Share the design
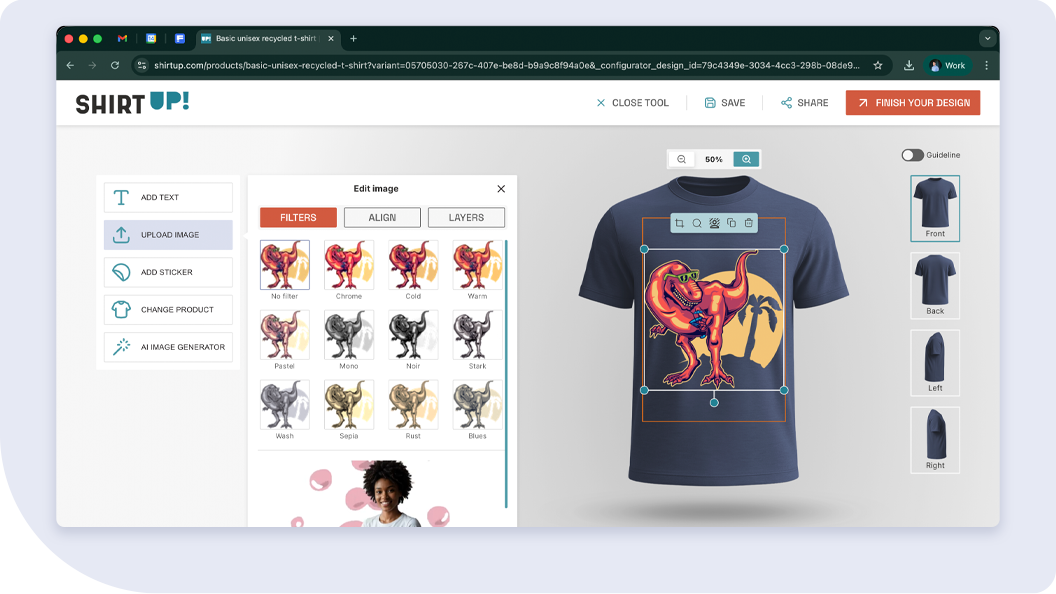This screenshot has height=594, width=1056. 804,103
